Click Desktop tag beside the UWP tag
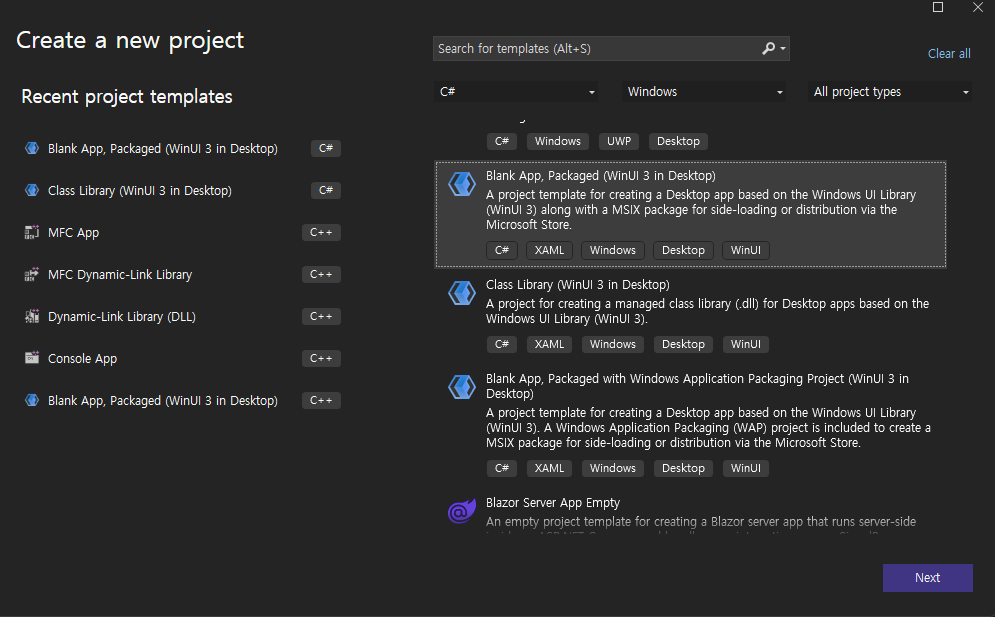This screenshot has width=995, height=617. (678, 141)
